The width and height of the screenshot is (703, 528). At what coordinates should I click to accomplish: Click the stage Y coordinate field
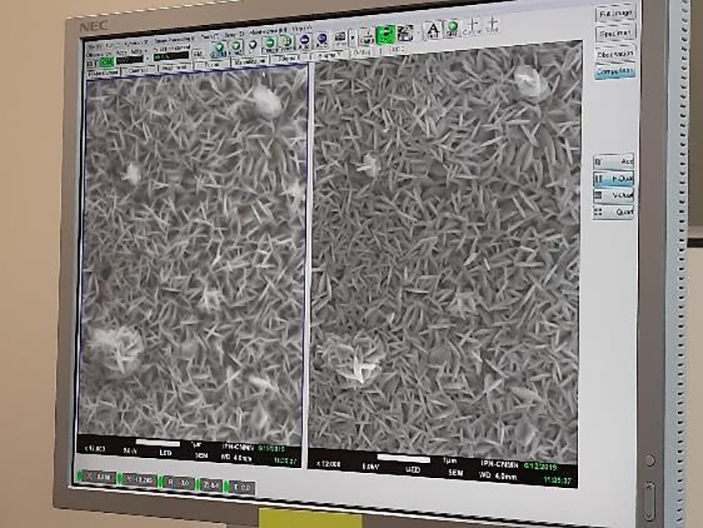[x=142, y=480]
